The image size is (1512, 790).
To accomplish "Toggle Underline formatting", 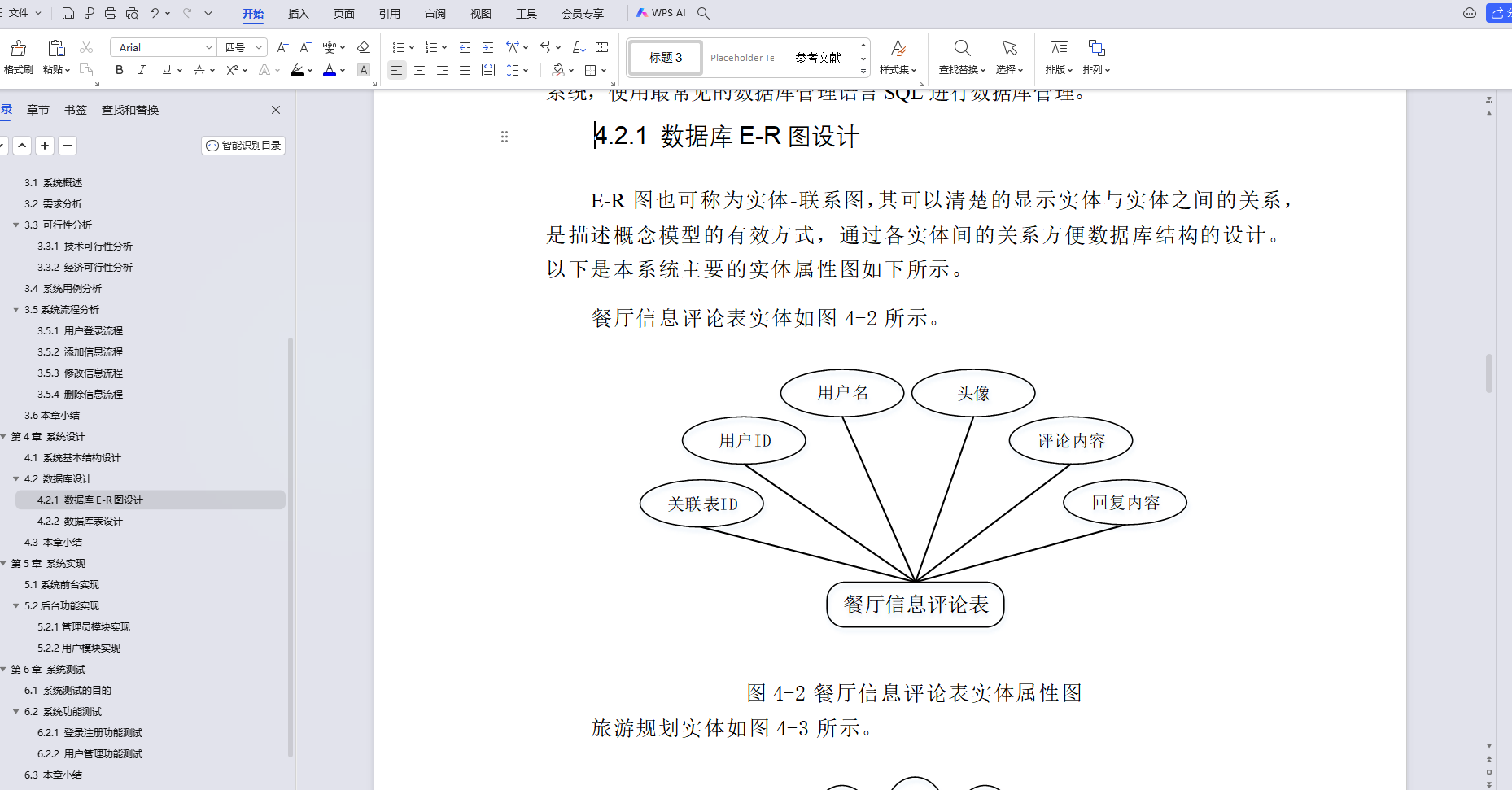I will 167,70.
